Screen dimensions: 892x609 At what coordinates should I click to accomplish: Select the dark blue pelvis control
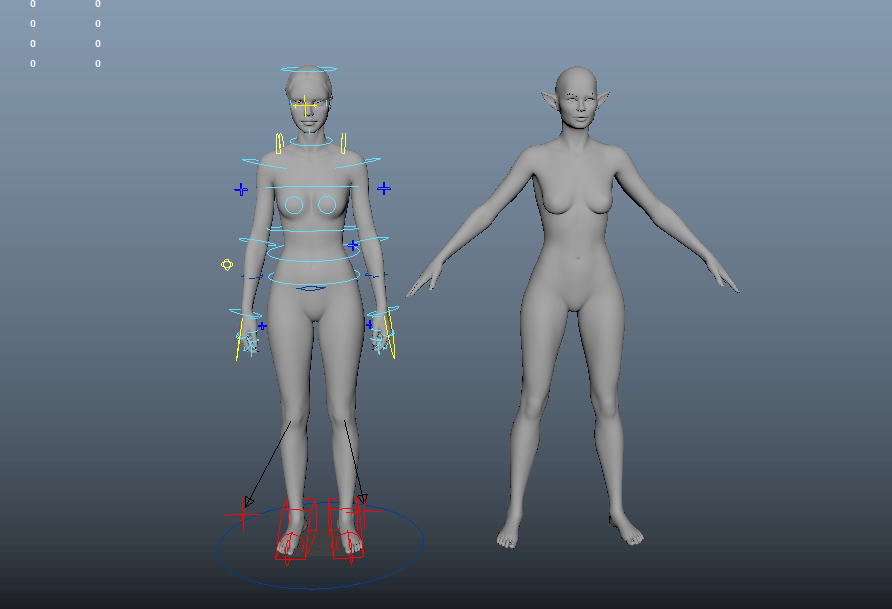[x=311, y=288]
